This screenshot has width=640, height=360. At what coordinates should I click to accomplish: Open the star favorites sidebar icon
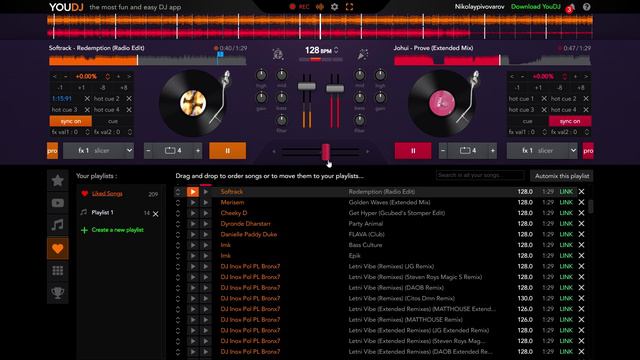[x=58, y=180]
